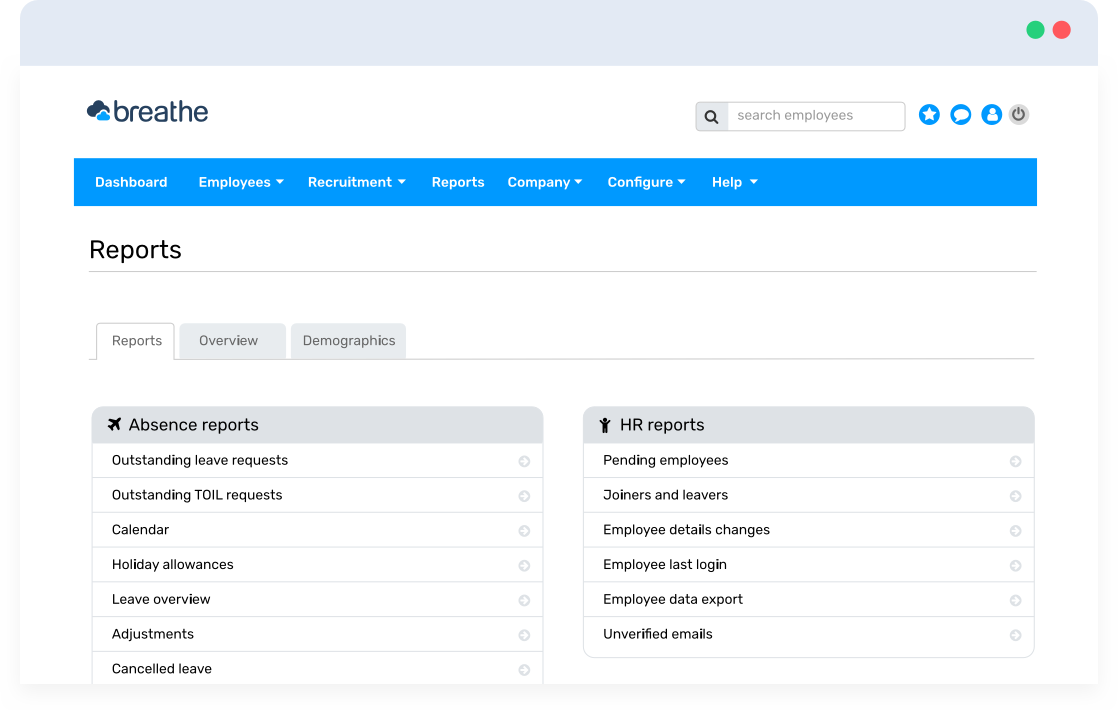Click the search magnifier icon
This screenshot has width=1118, height=710.
point(712,116)
